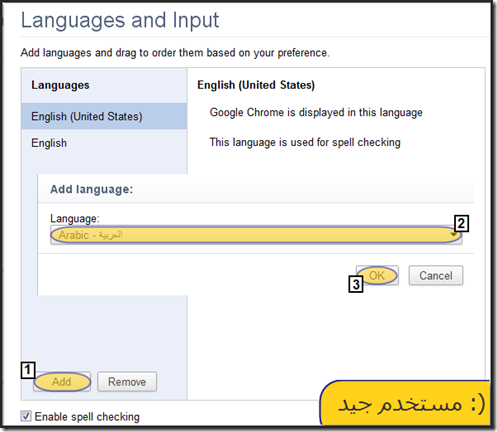Click the Remove language button

[127, 382]
